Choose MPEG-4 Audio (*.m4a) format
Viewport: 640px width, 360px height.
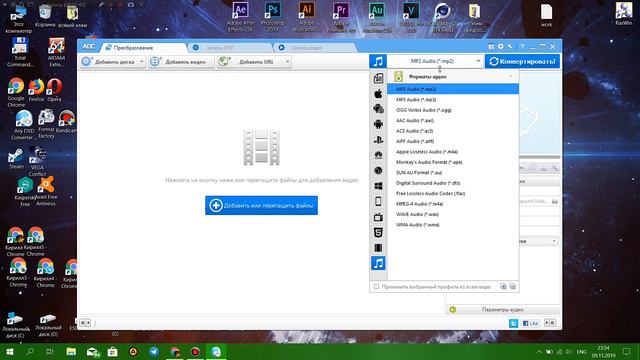point(453,204)
